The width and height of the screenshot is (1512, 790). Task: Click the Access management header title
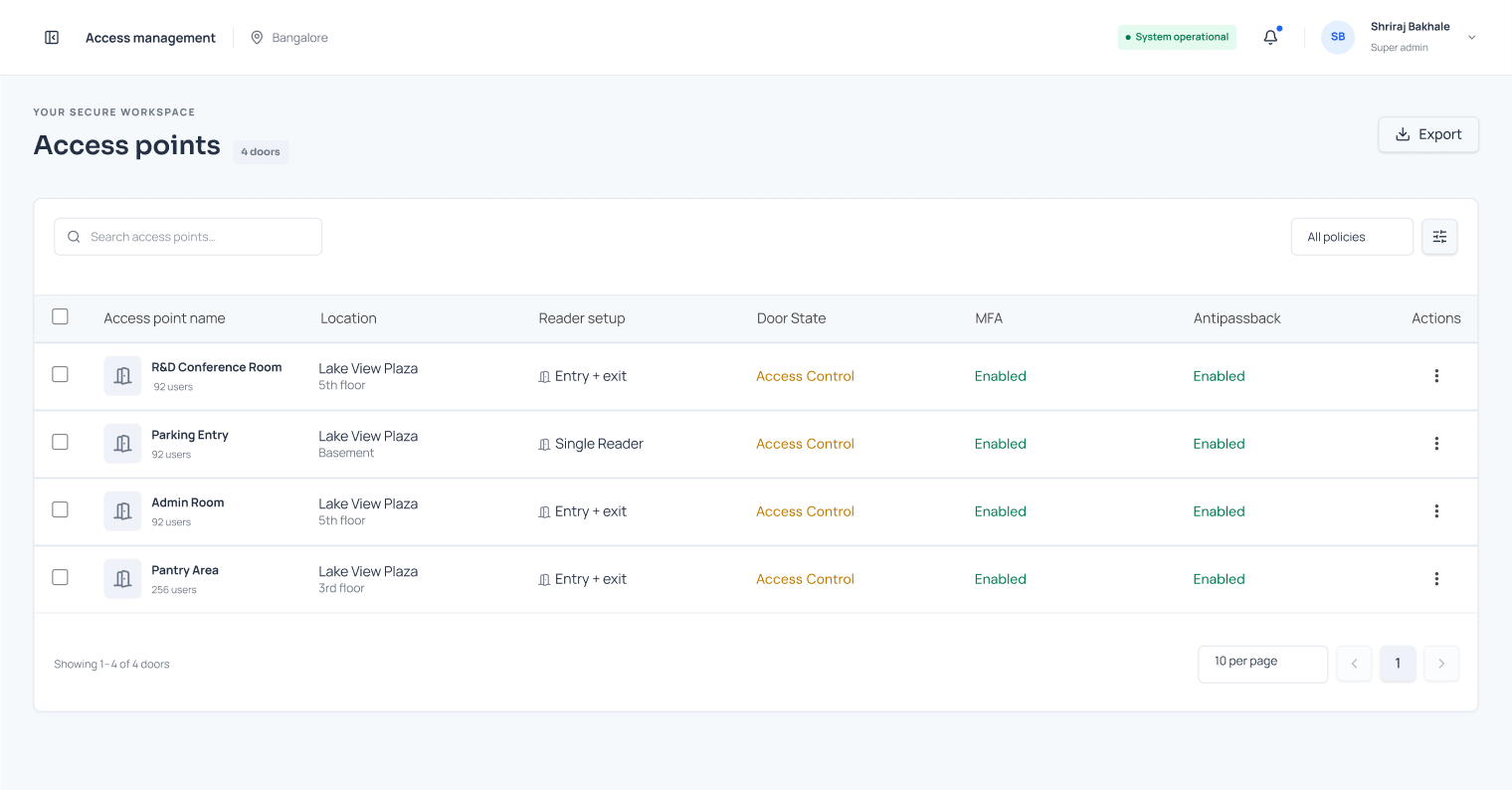pyautogui.click(x=150, y=38)
